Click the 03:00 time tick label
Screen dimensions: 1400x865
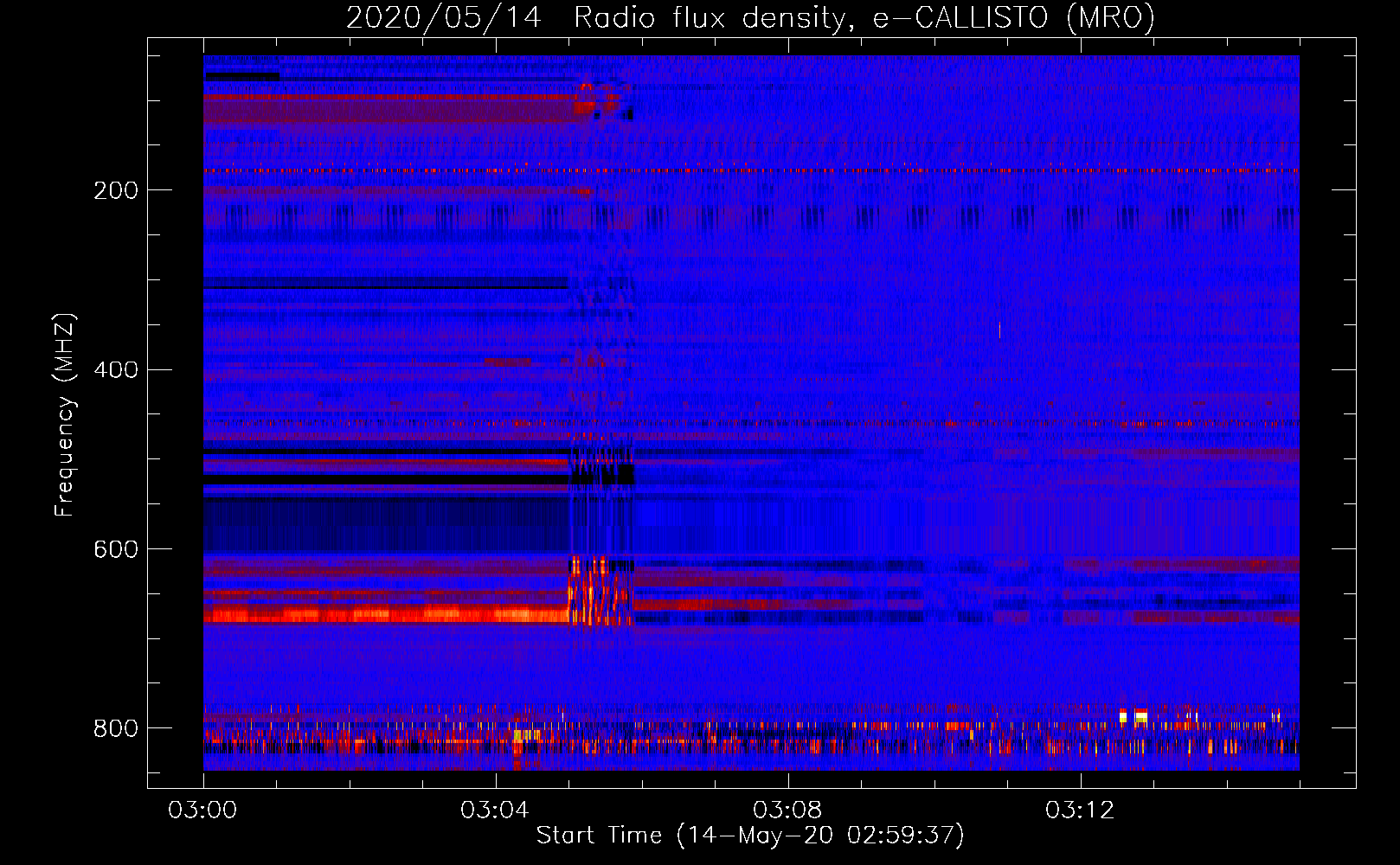(x=203, y=811)
